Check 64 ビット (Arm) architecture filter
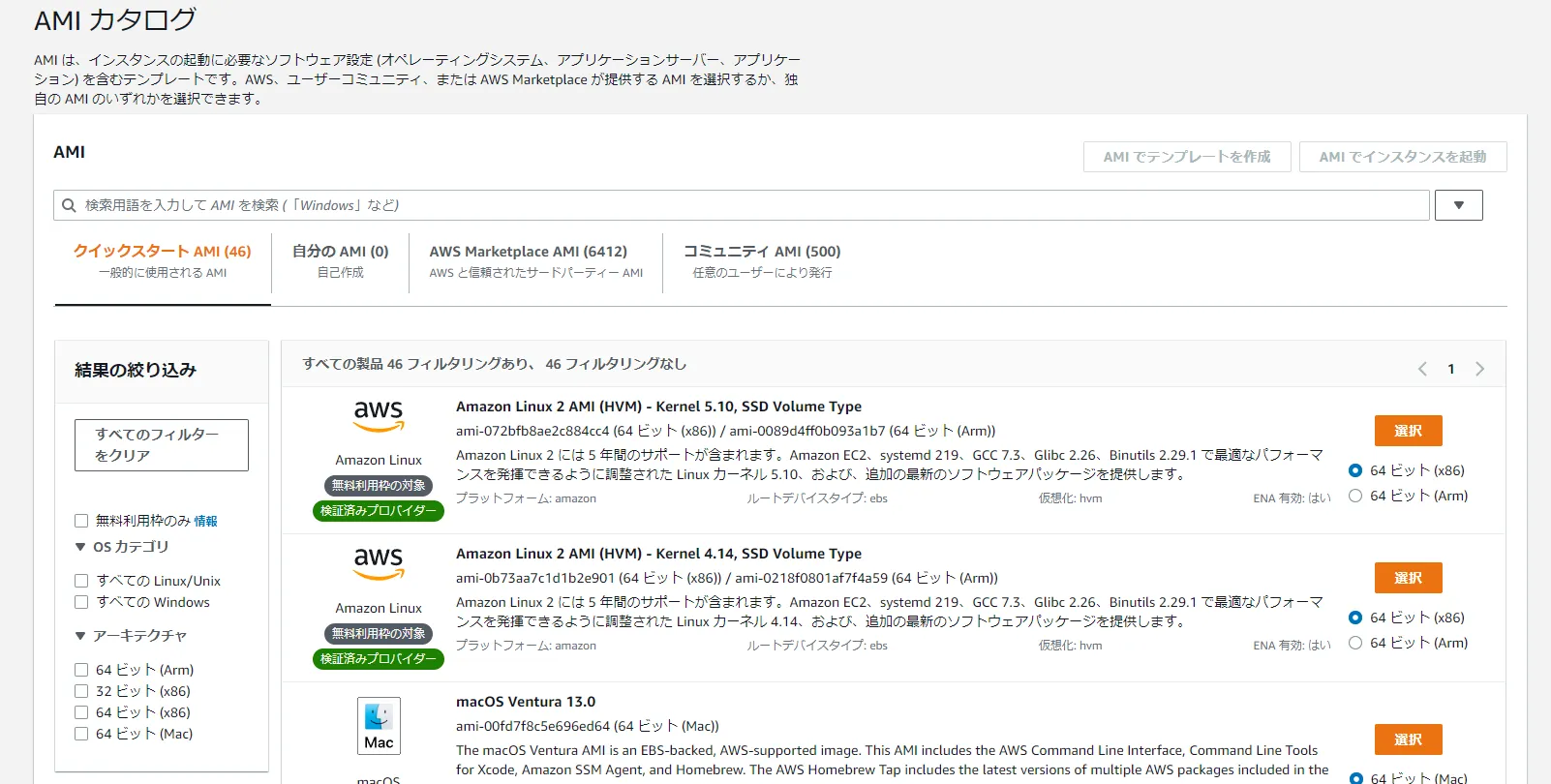The image size is (1551, 784). tap(81, 670)
